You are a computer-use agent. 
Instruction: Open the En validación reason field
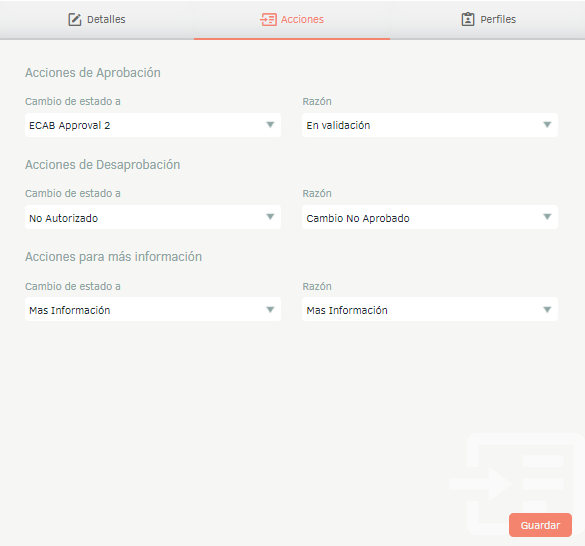click(430, 125)
